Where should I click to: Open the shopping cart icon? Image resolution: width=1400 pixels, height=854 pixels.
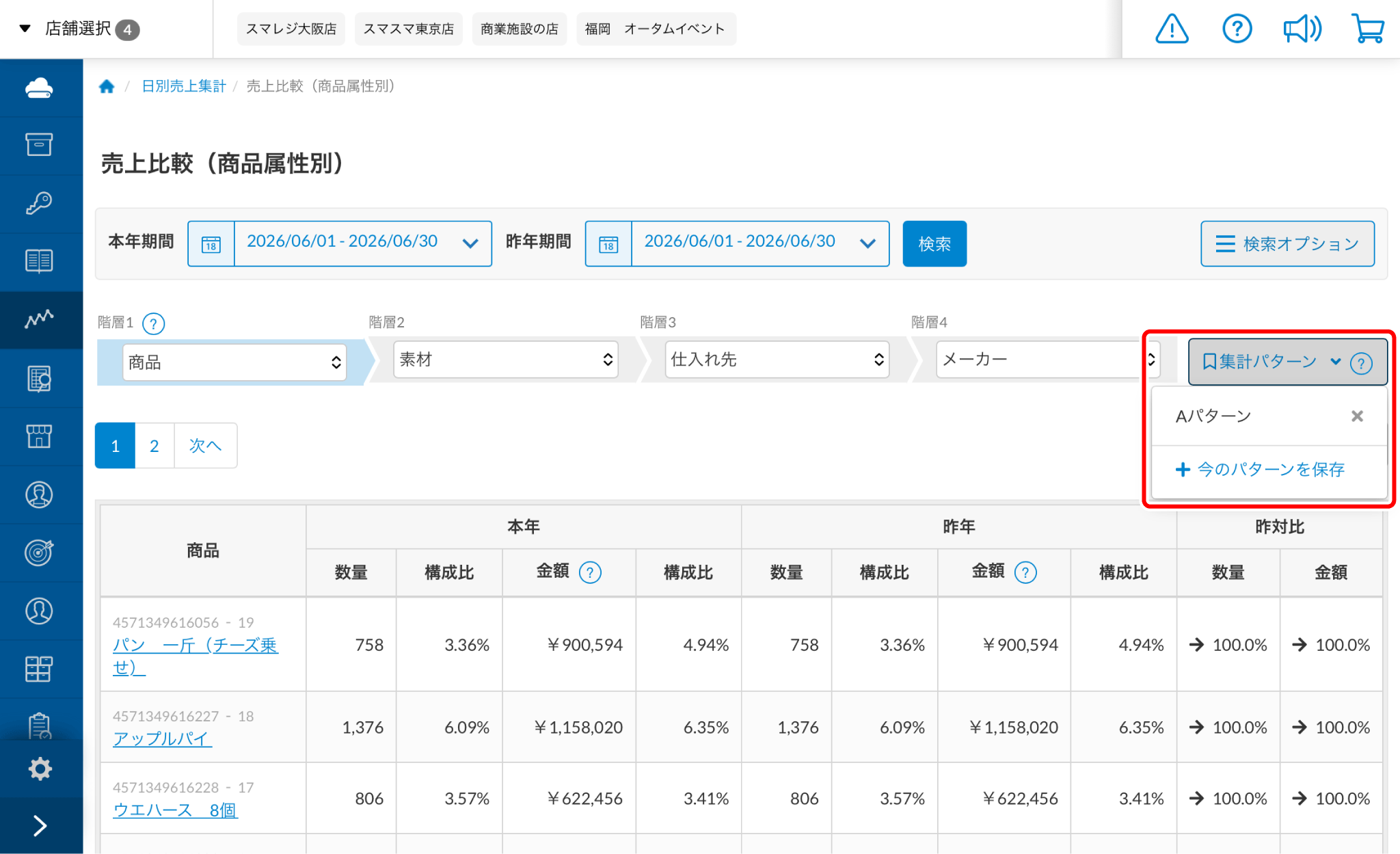(1368, 29)
